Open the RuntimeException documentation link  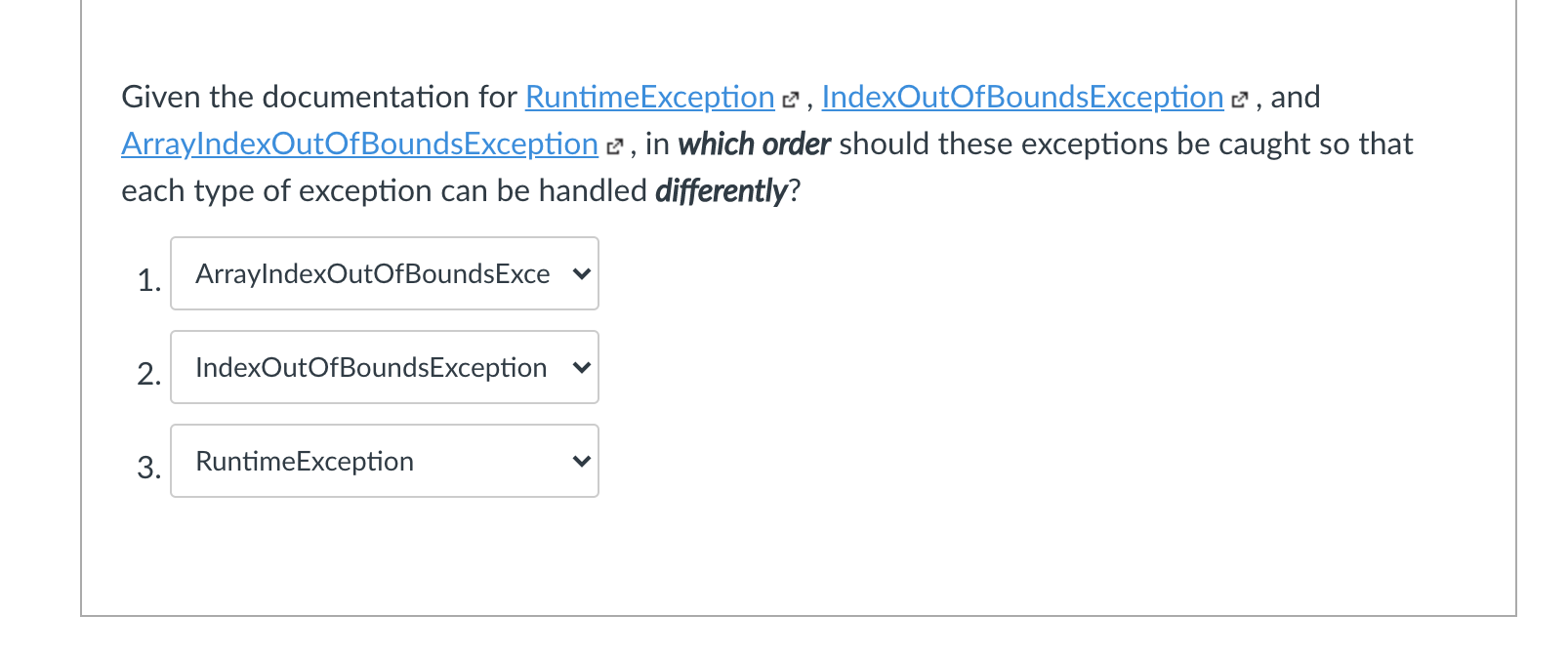click(x=647, y=98)
